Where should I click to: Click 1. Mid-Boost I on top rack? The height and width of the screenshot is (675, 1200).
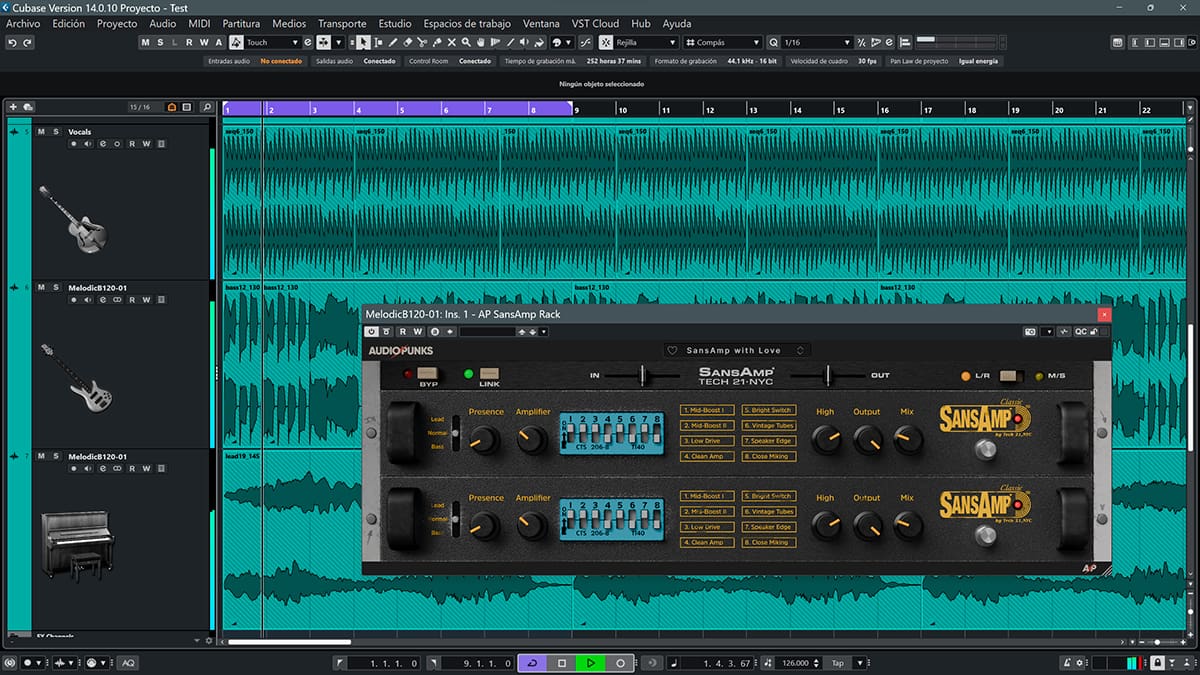[708, 410]
